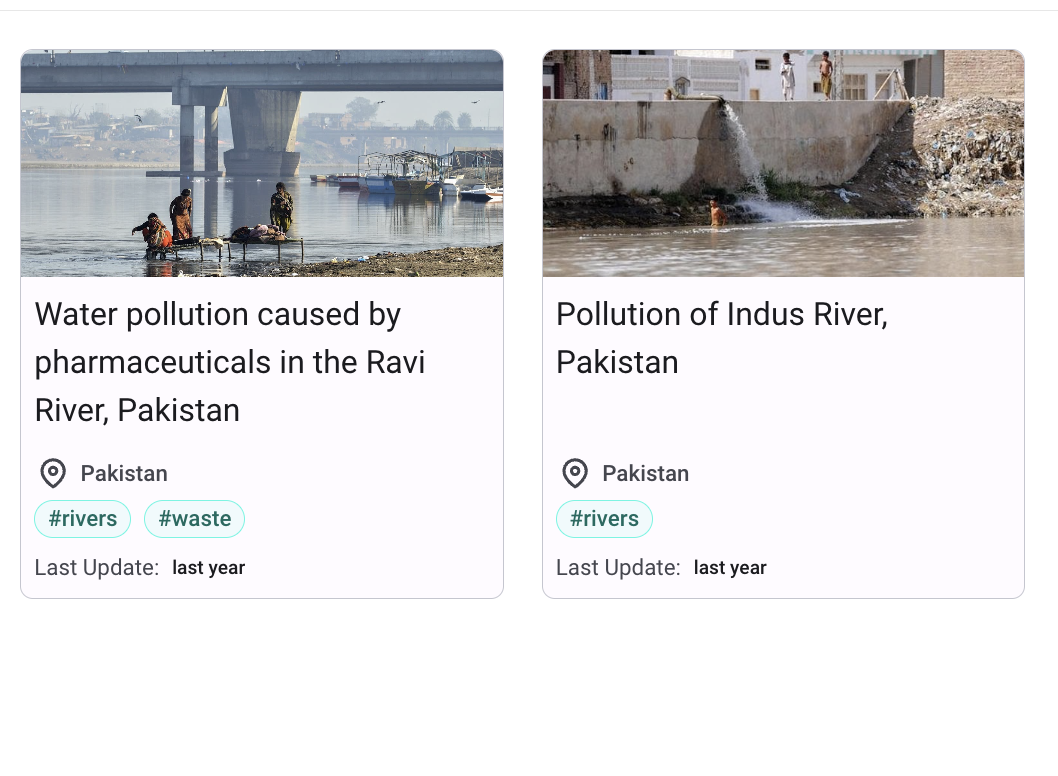This screenshot has width=1058, height=776.
Task: Click the location pin icon on Ravi River card
Action: pos(53,473)
